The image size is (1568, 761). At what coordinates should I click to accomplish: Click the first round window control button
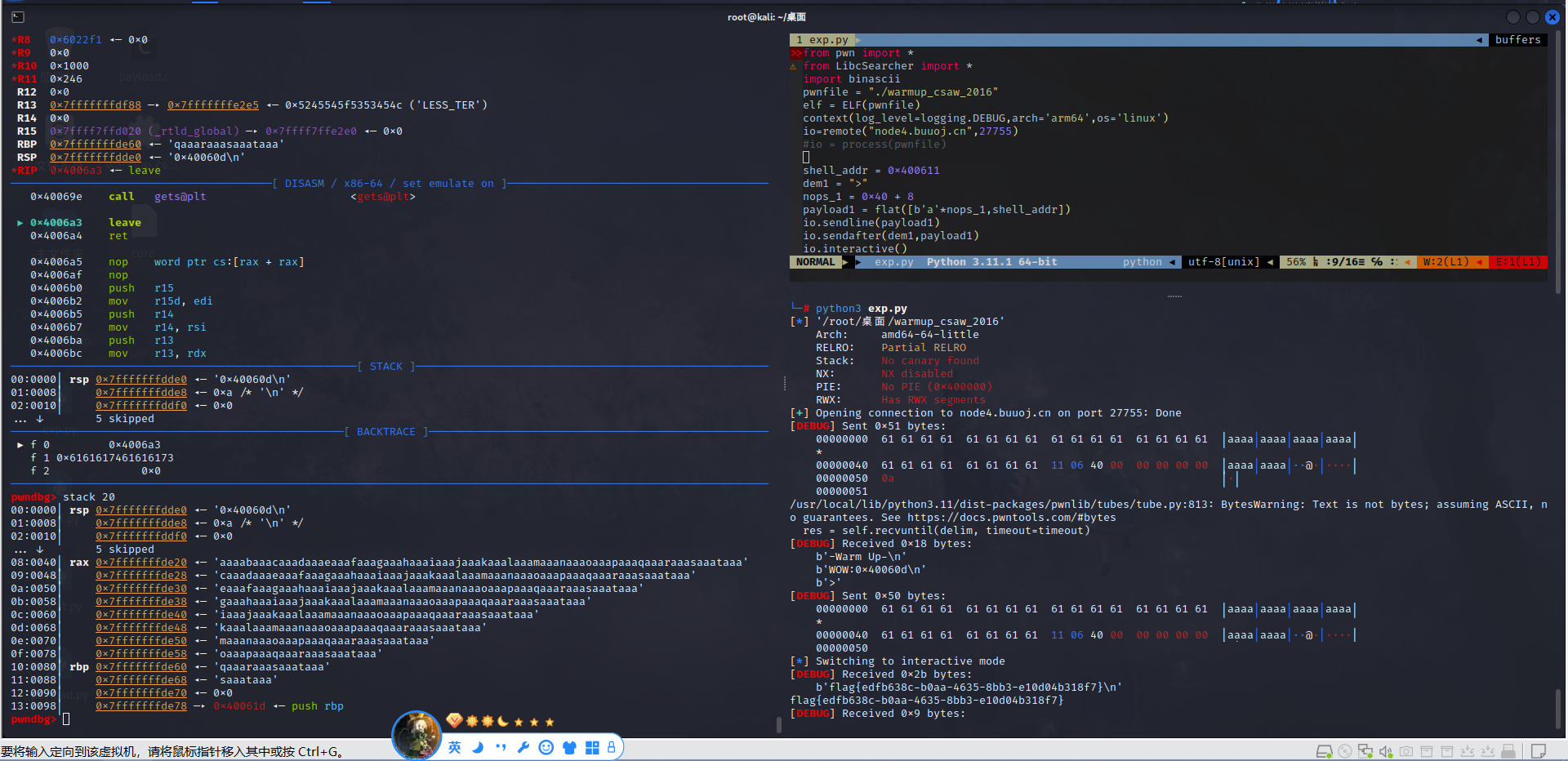coord(1512,17)
